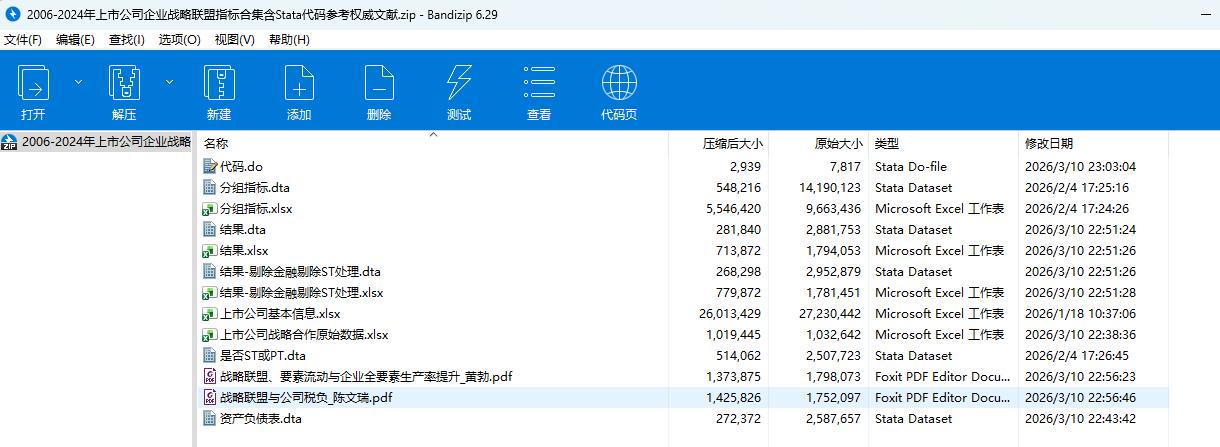Open the 帮助(H) menu
This screenshot has height=447, width=1220.
tap(289, 40)
